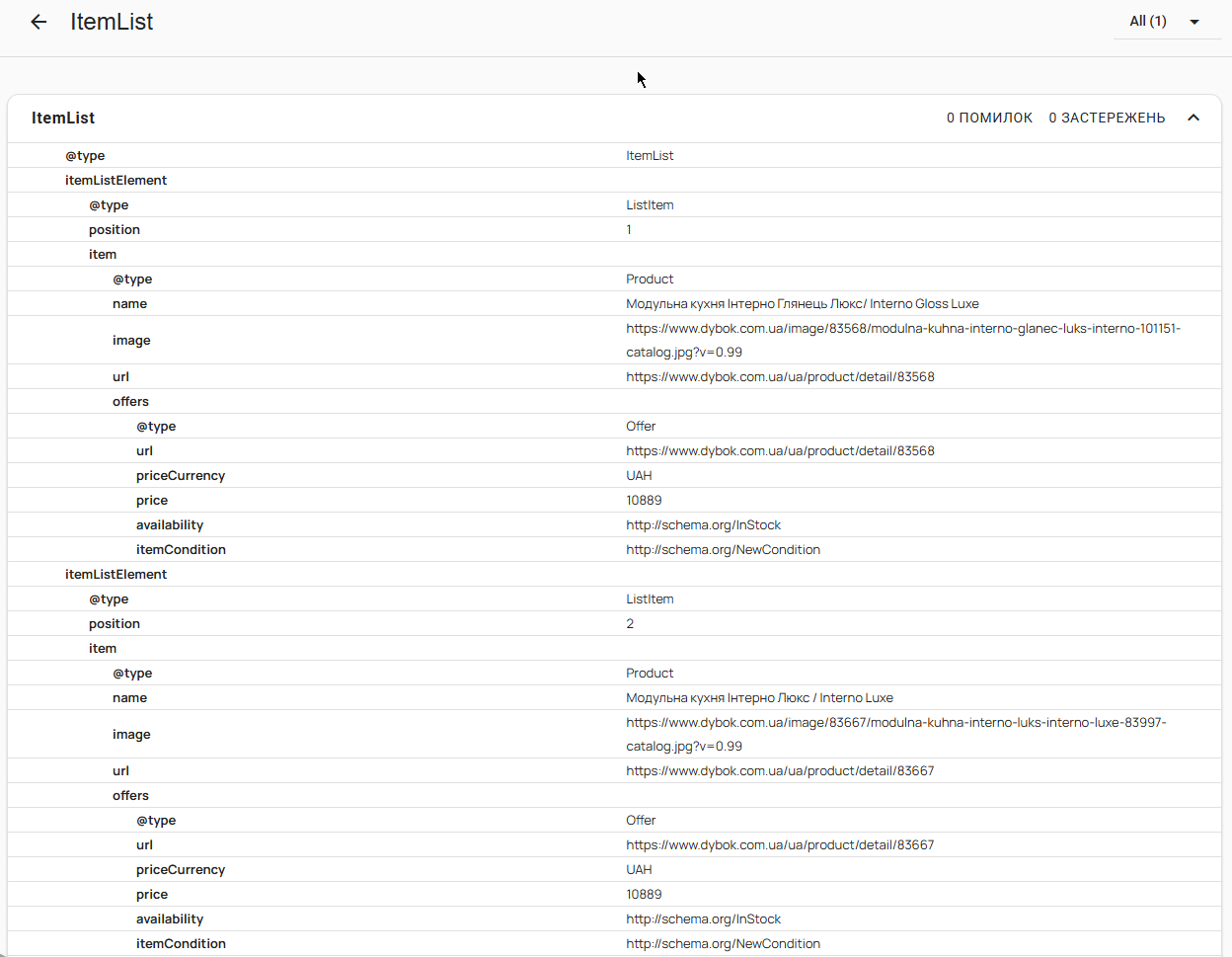This screenshot has height=957, width=1232.
Task: Click the 0 ЗАСТЕРЕЖЕНЬ warnings label
Action: tap(1107, 118)
